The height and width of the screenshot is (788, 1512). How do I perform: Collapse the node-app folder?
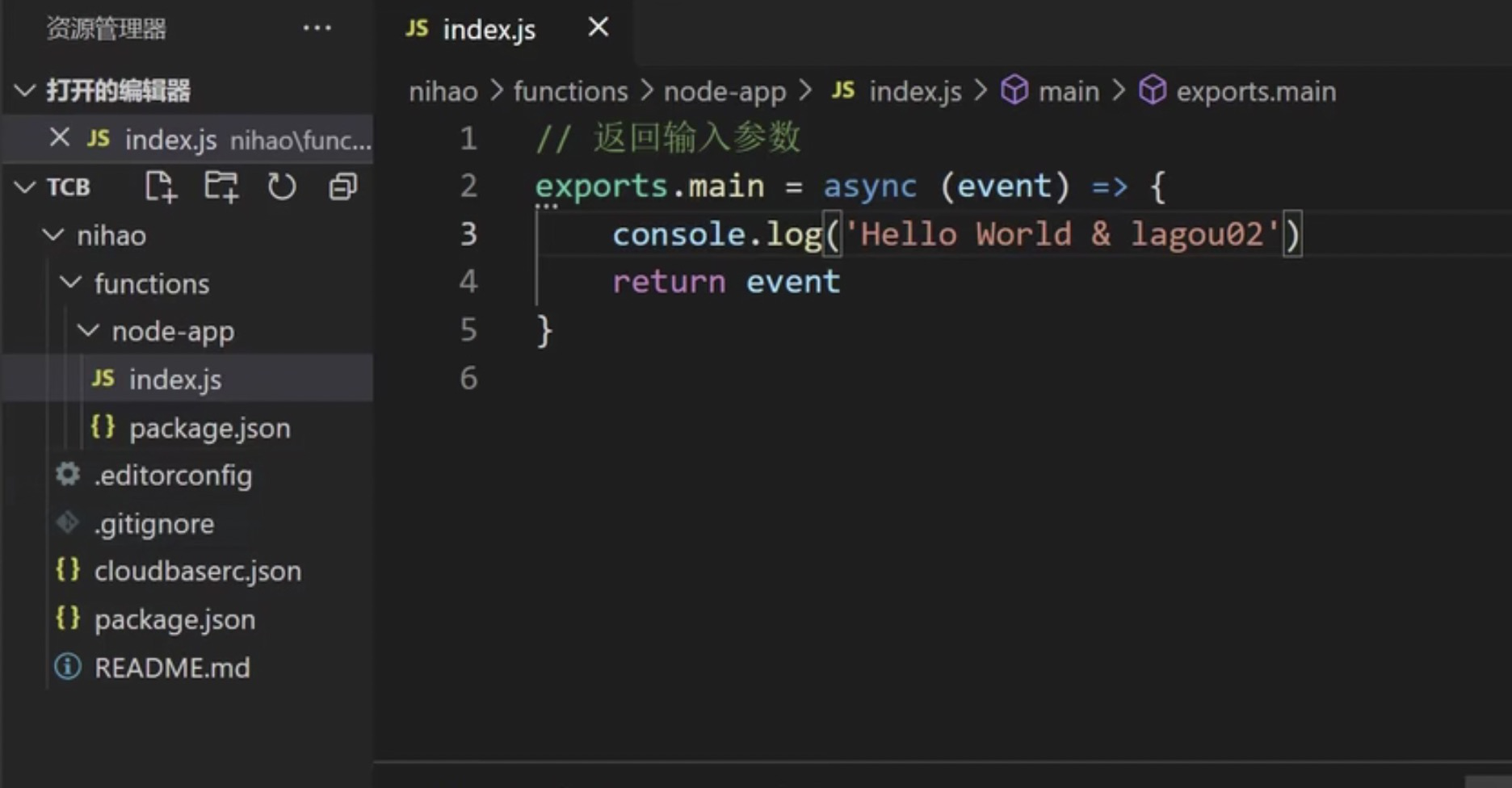[x=87, y=330]
